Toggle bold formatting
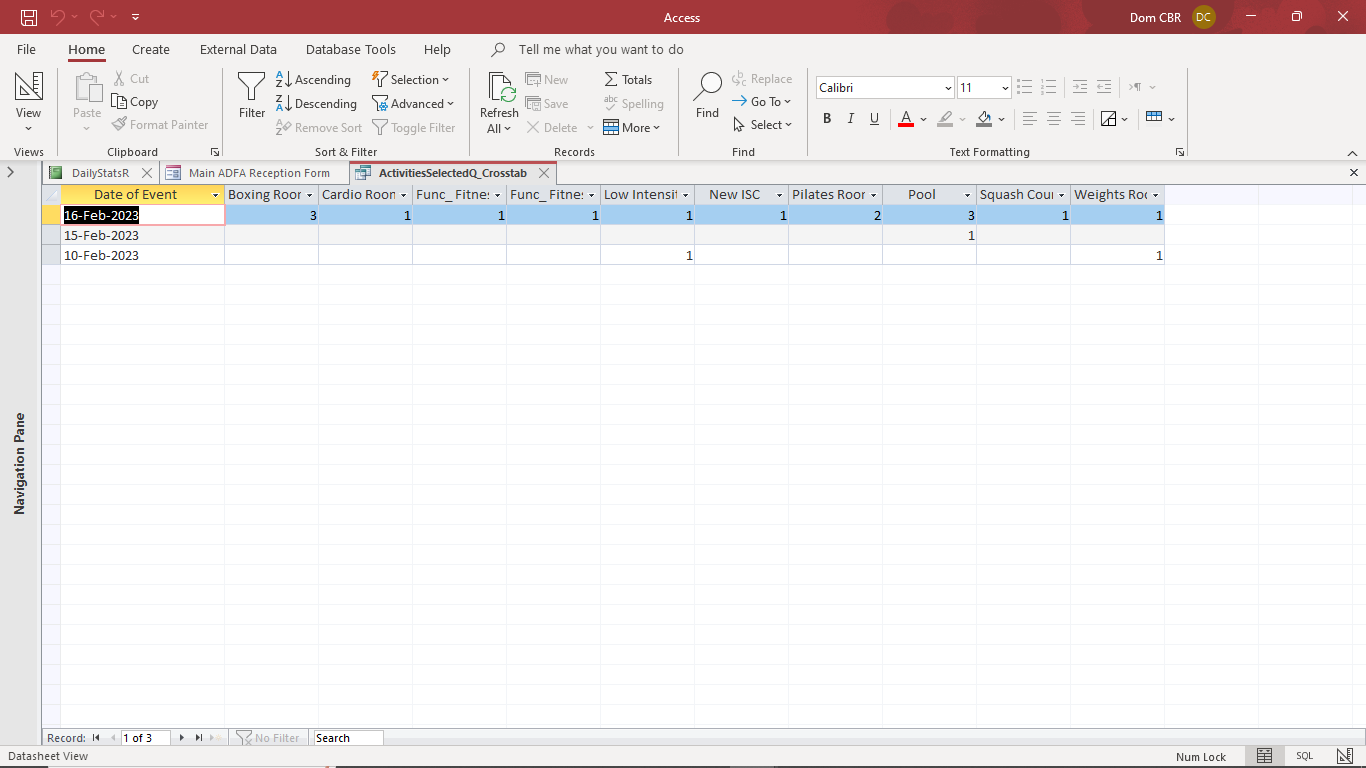1366x768 pixels. pyautogui.click(x=826, y=119)
